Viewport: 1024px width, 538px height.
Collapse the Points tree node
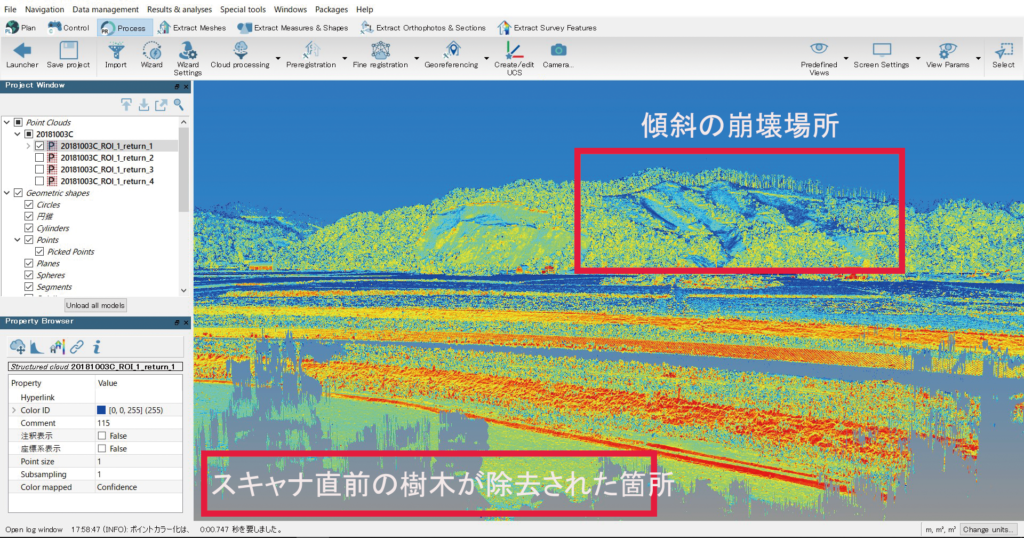[x=18, y=240]
